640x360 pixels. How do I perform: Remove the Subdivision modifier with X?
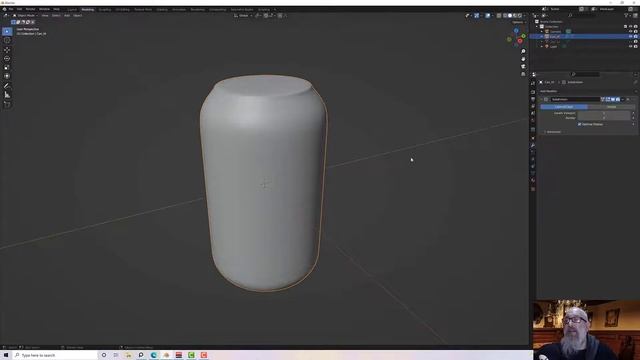click(x=628, y=99)
